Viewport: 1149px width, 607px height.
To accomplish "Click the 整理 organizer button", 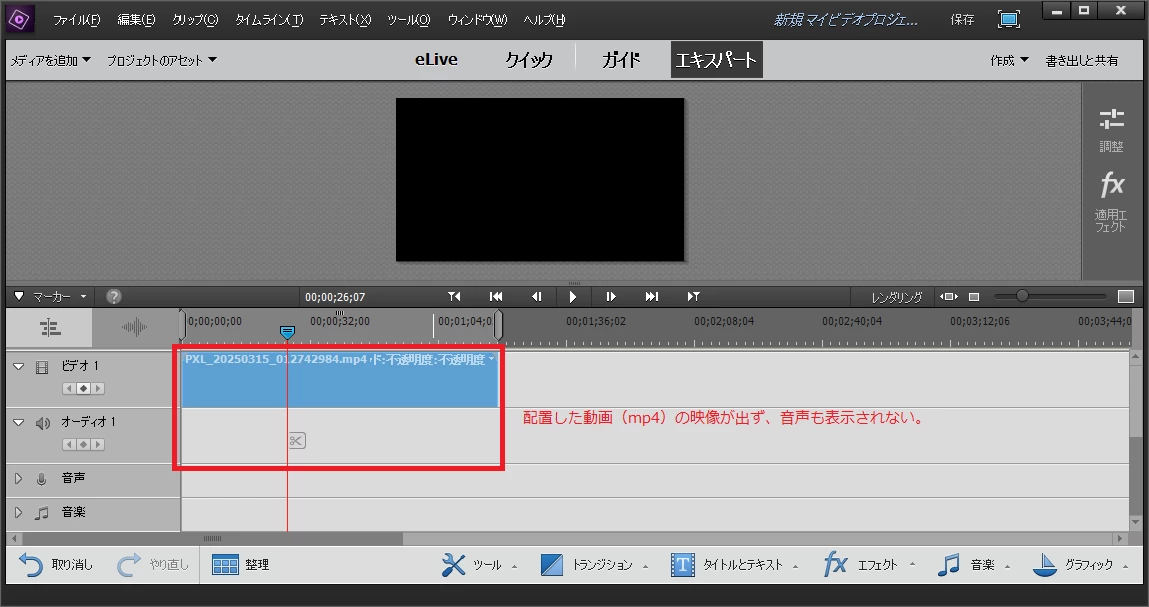I will pos(240,564).
